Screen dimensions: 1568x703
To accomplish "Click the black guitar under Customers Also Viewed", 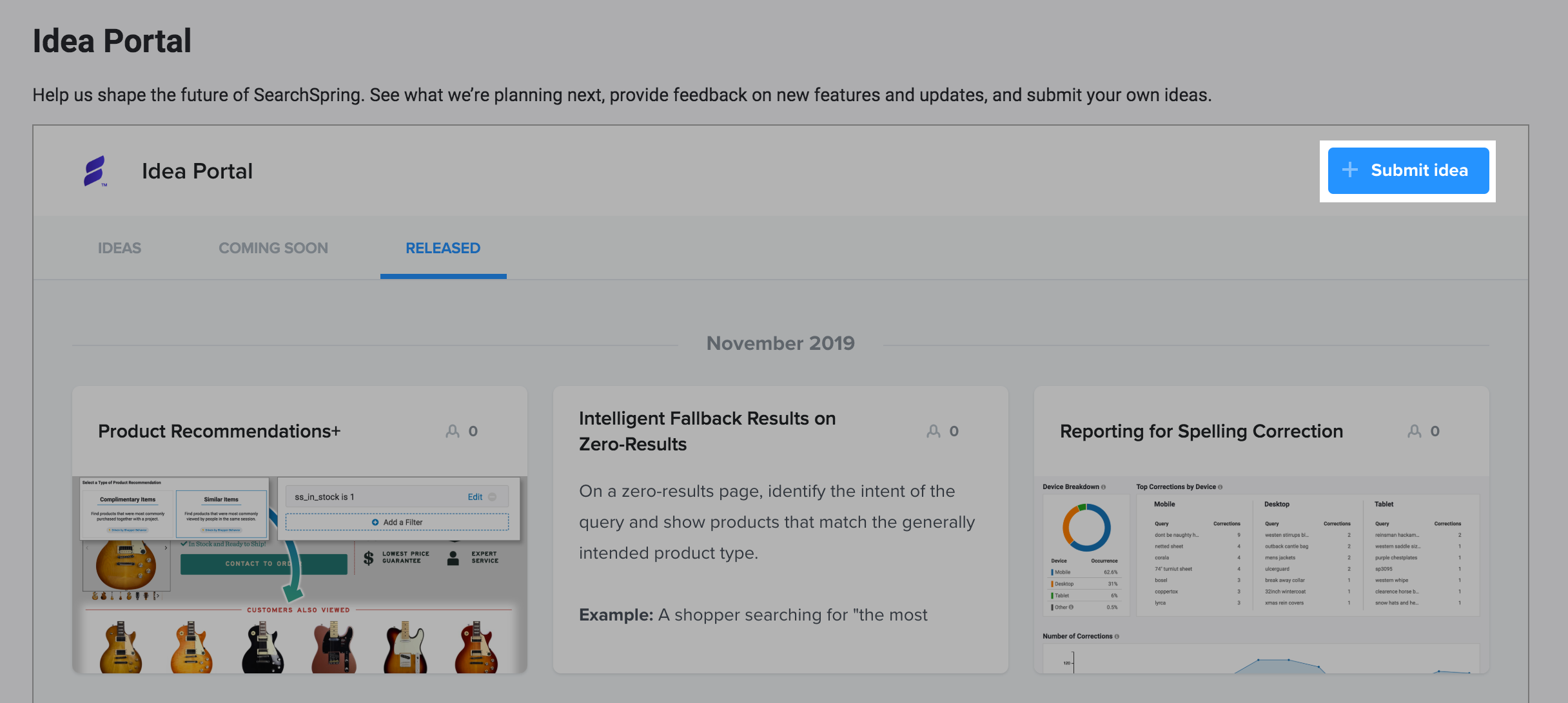I will pyautogui.click(x=262, y=648).
